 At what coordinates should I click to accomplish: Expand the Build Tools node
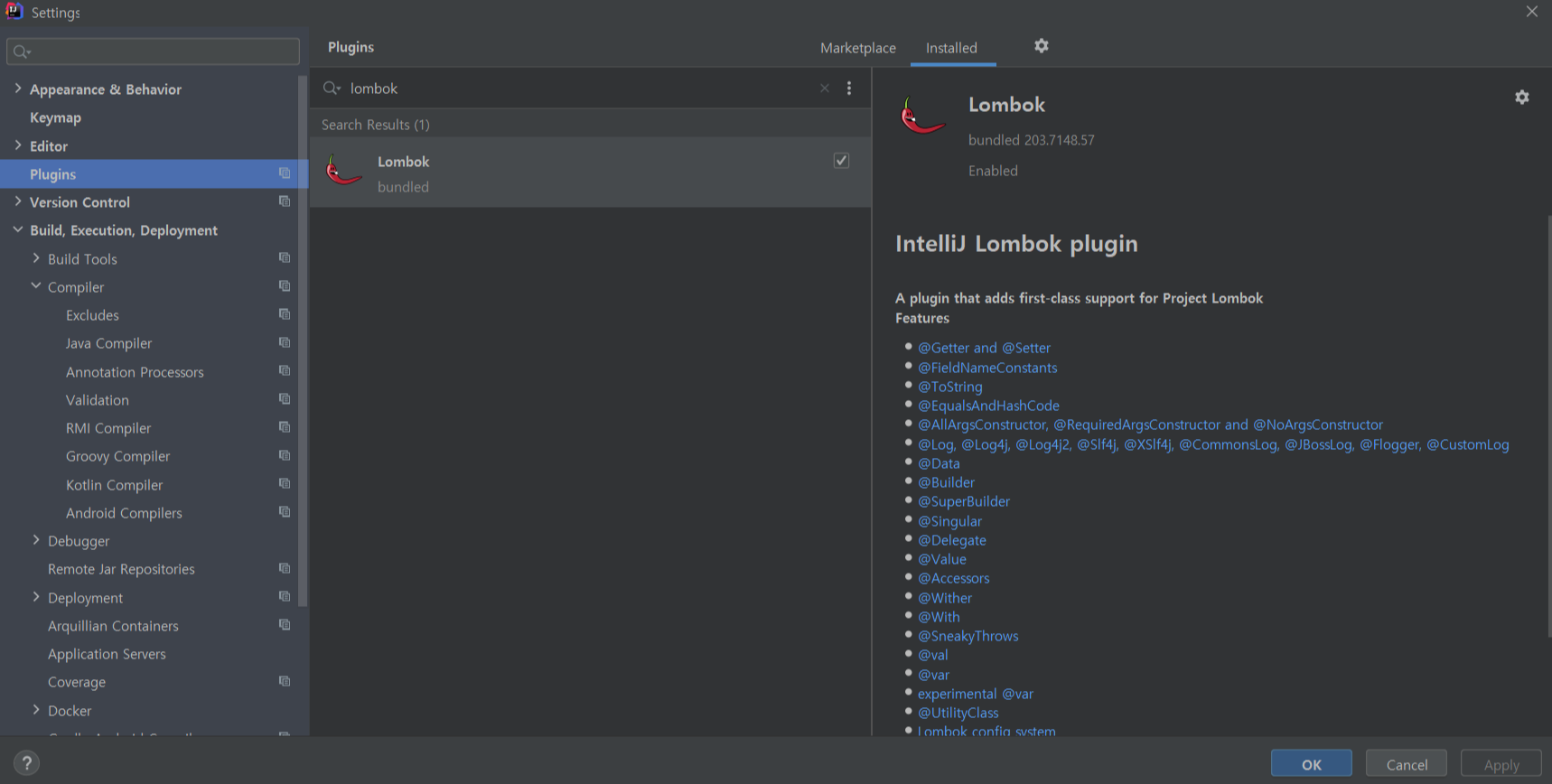pyautogui.click(x=36, y=258)
